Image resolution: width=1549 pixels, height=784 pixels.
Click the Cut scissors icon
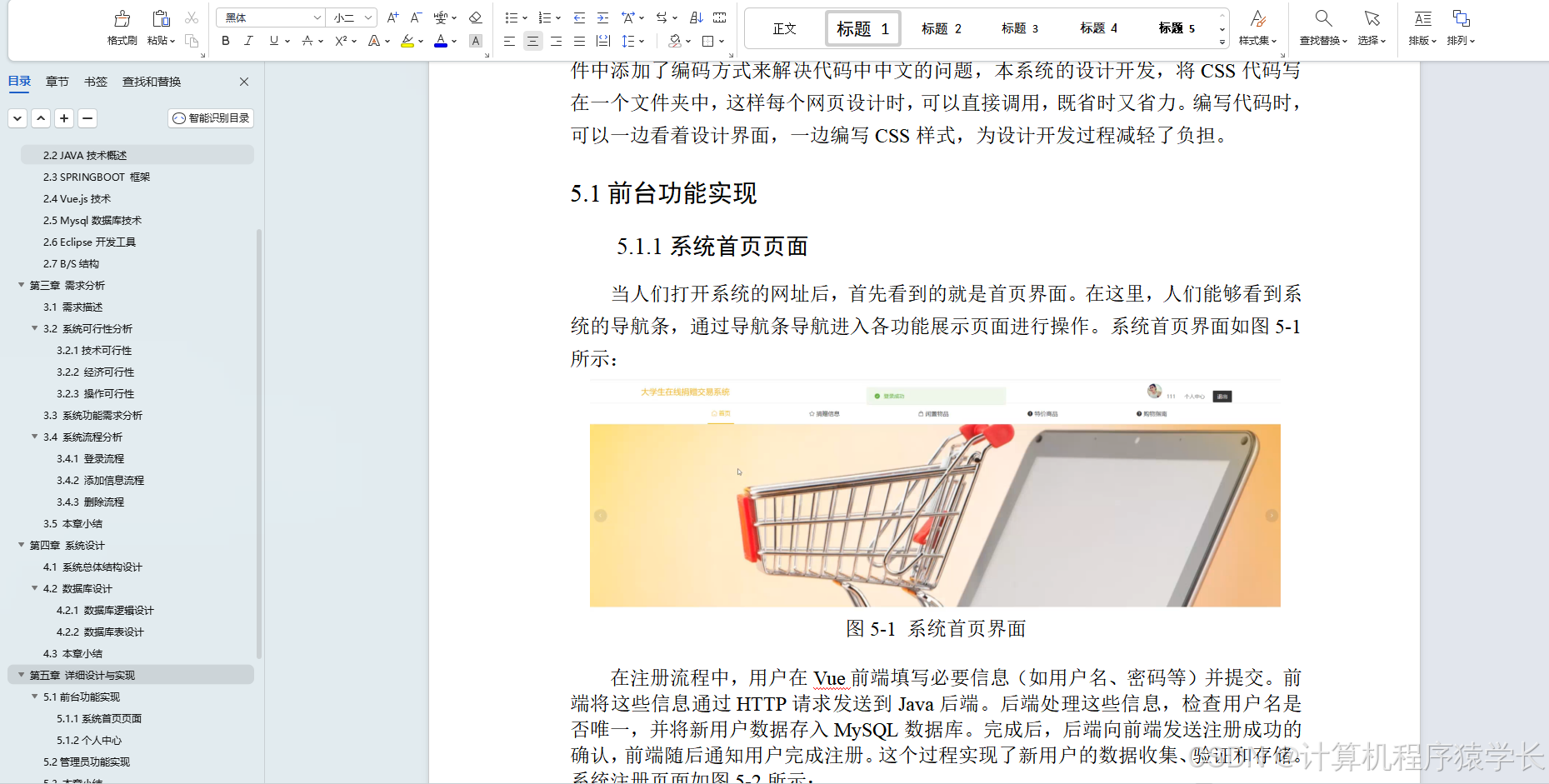pyautogui.click(x=192, y=17)
